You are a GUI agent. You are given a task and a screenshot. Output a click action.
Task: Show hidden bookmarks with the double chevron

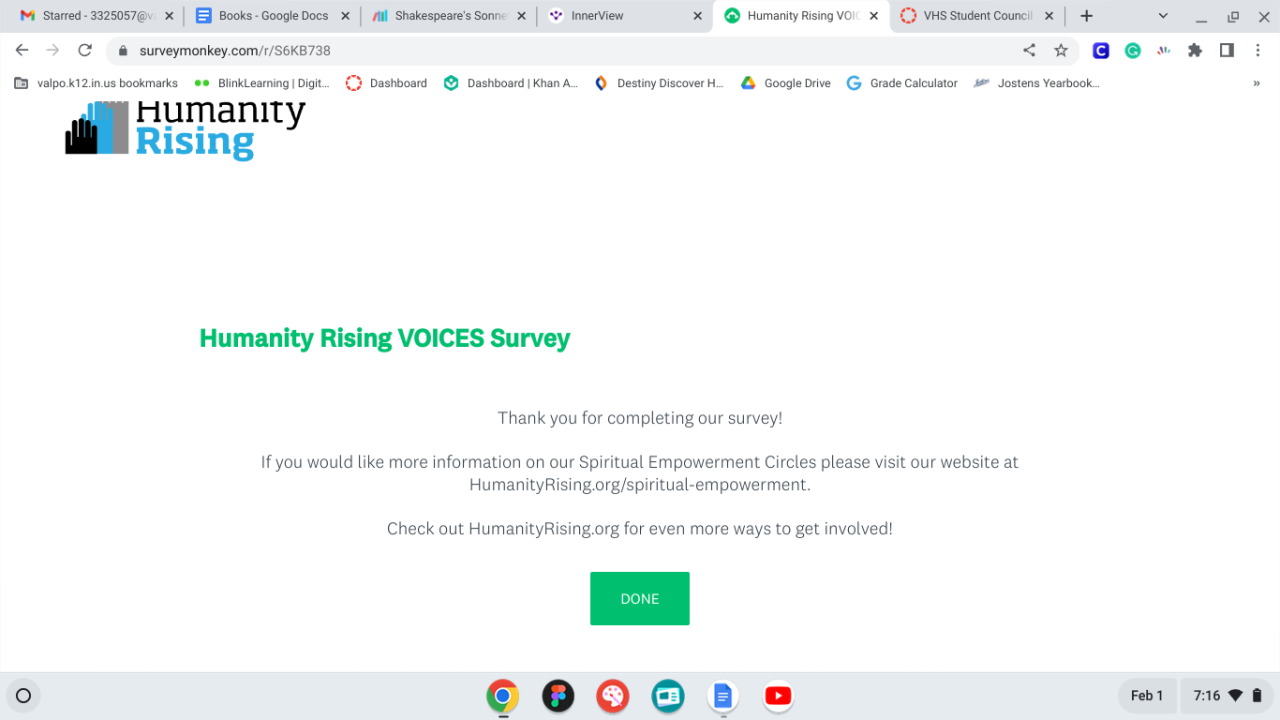click(x=1256, y=84)
